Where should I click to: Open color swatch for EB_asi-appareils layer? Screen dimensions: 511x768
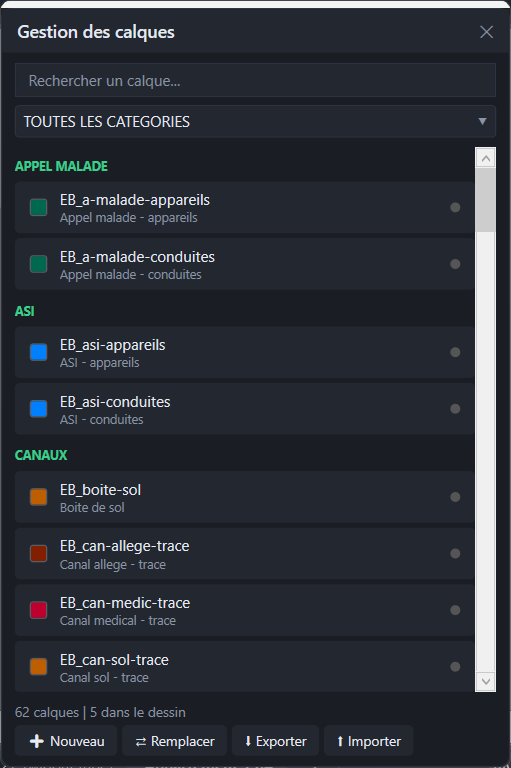[38, 352]
